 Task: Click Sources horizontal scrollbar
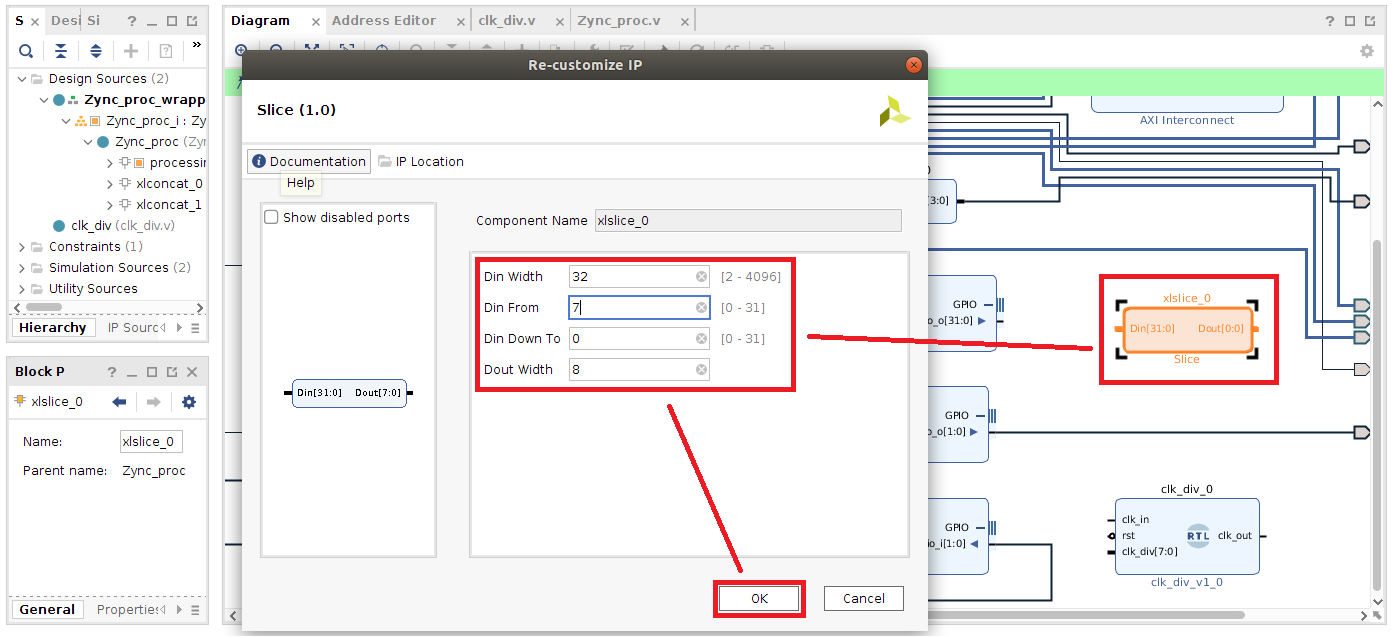42,307
